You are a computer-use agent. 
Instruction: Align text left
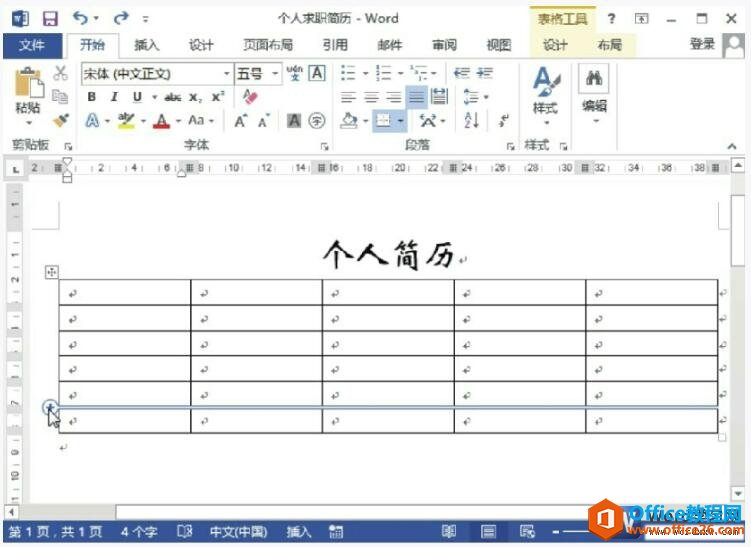tap(348, 97)
